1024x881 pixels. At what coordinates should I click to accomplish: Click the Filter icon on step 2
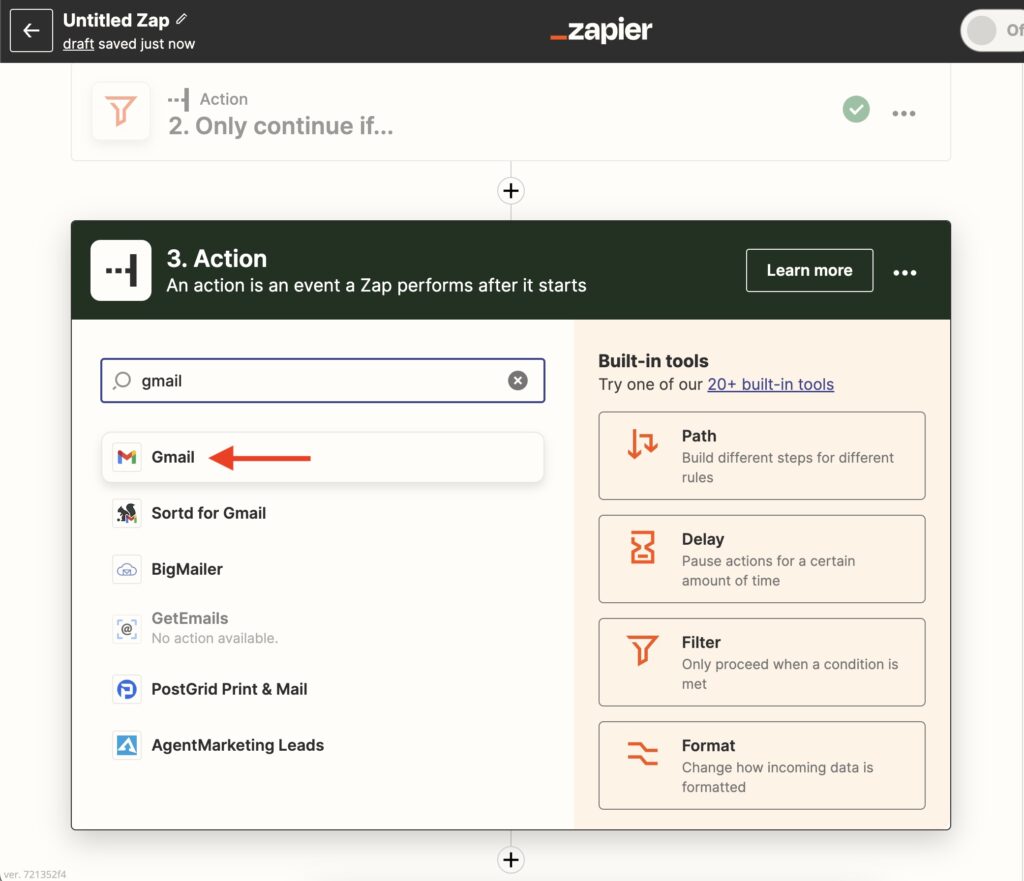coord(120,111)
